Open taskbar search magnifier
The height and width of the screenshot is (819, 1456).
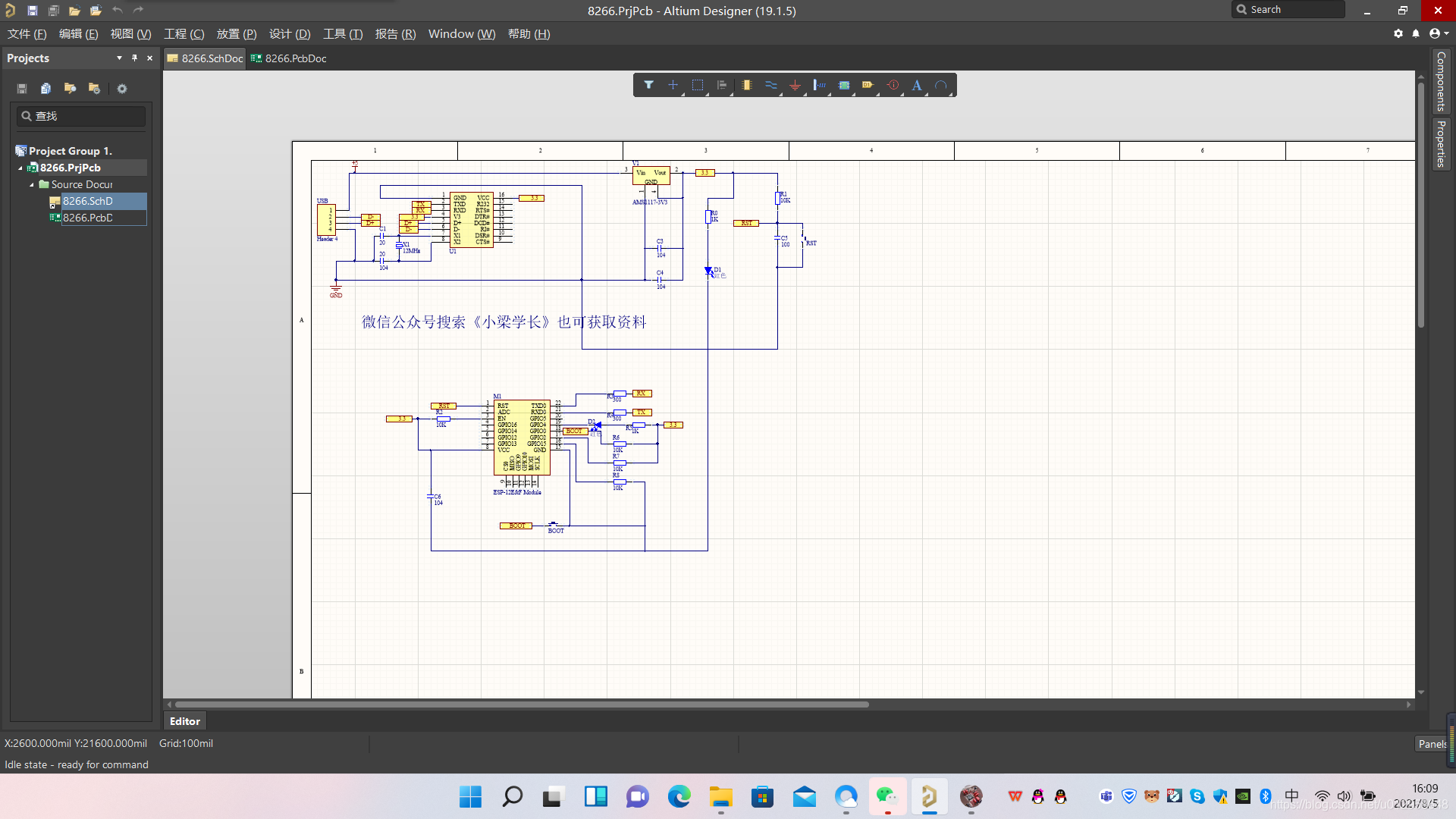[x=513, y=796]
